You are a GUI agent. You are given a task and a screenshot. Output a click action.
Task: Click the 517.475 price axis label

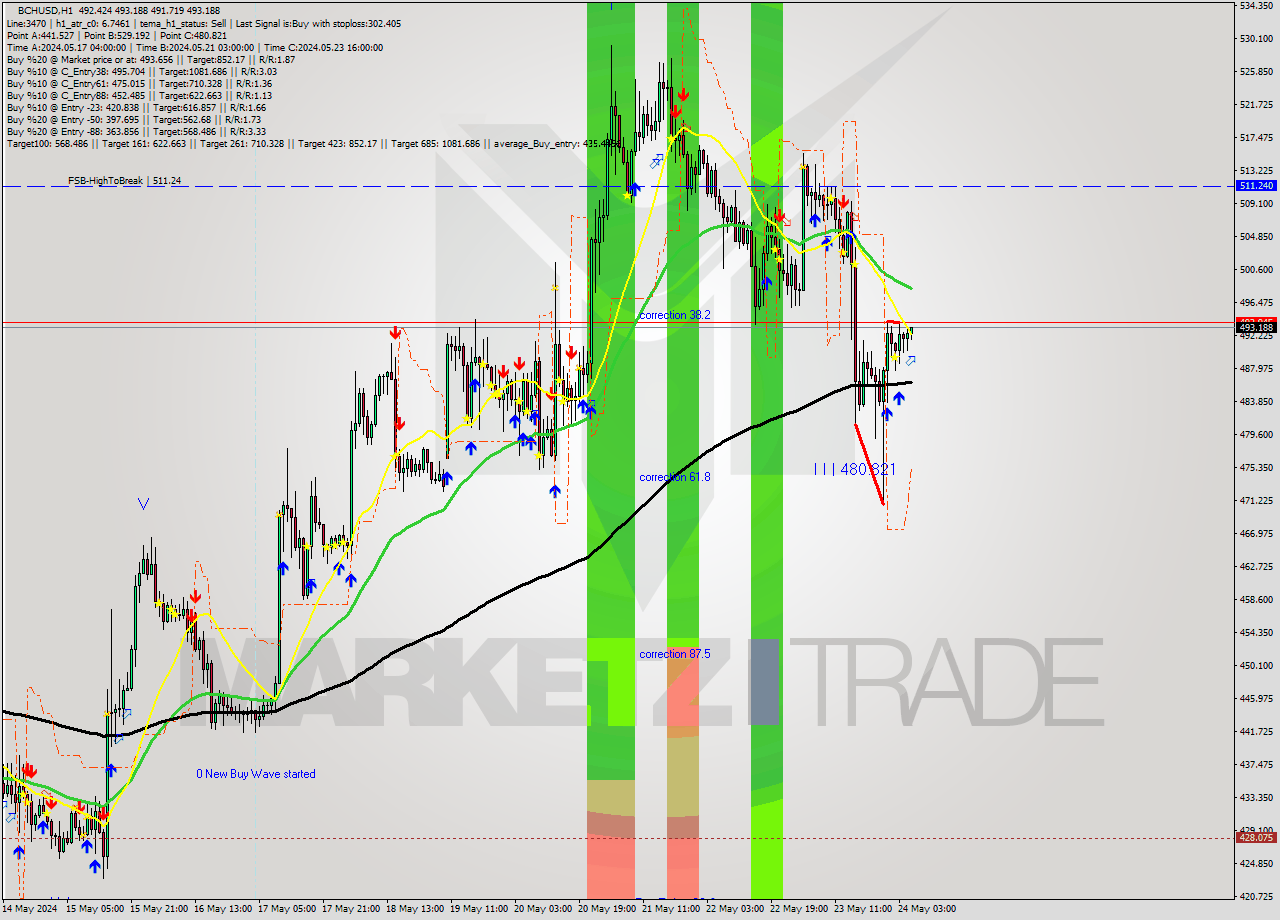[1256, 137]
